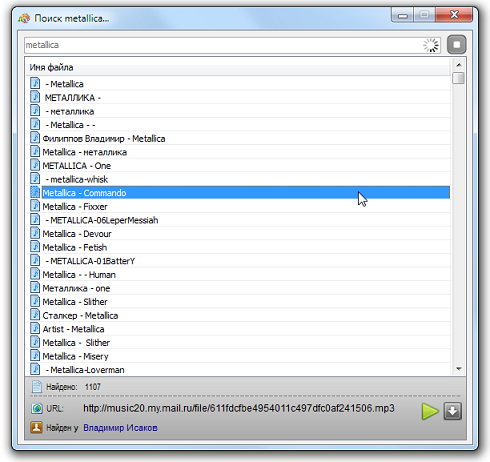Click the file icon of '- metallica-whisk'
Viewport: 490px width, 462px height.
35,179
